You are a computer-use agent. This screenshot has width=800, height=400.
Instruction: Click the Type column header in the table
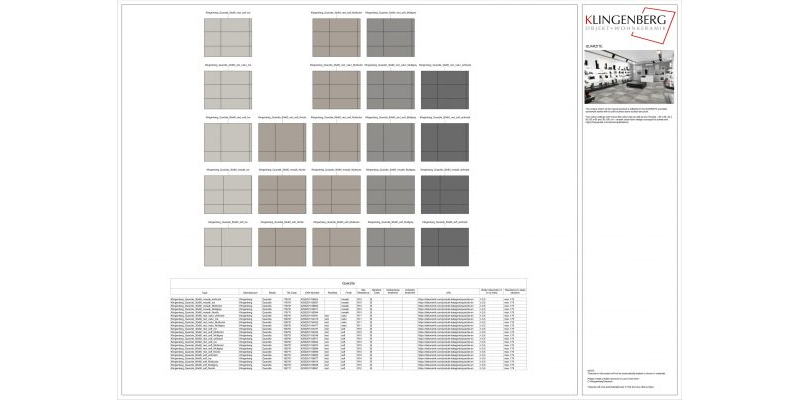(203, 292)
